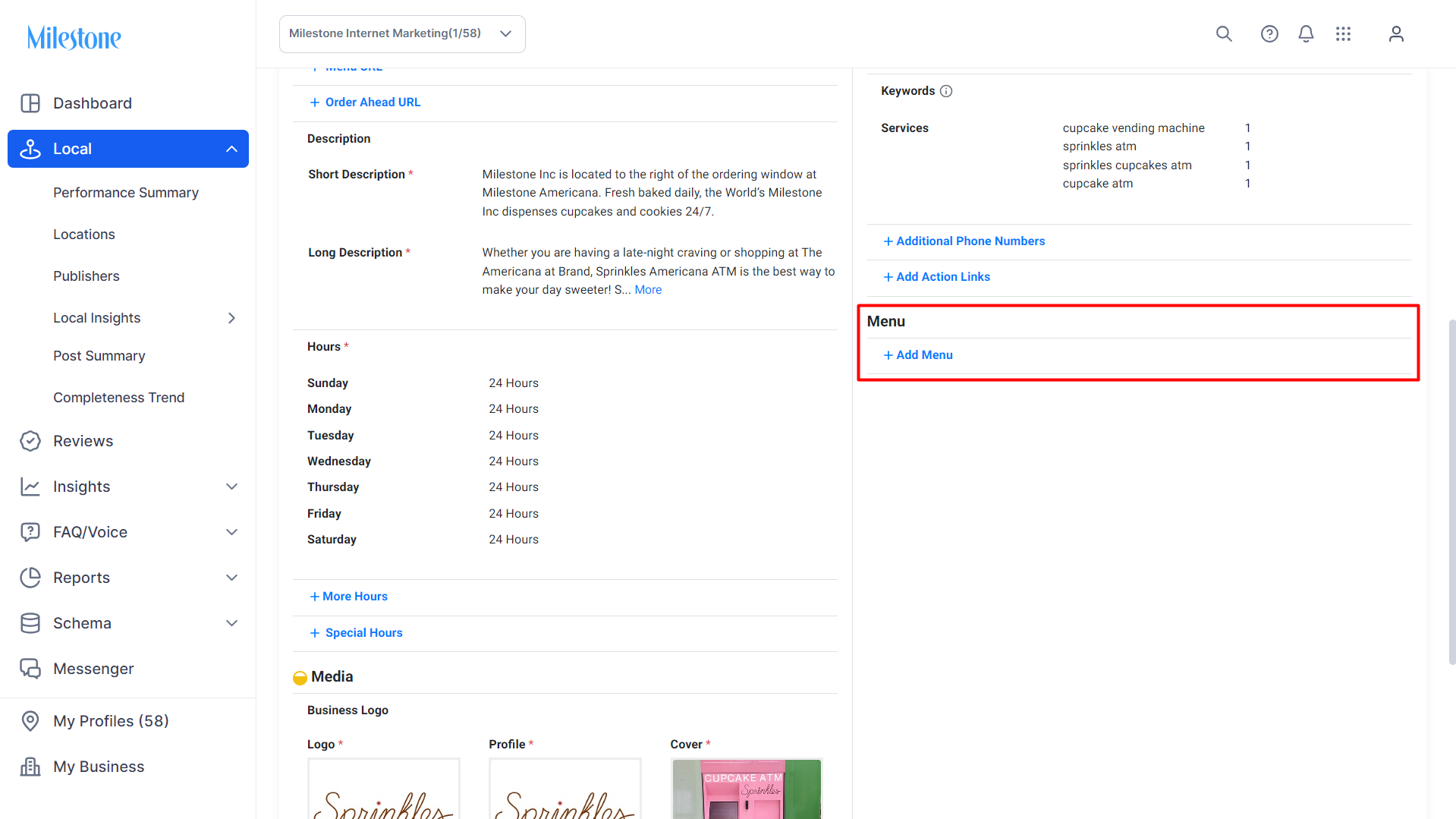Click Add Menu link

(x=918, y=355)
